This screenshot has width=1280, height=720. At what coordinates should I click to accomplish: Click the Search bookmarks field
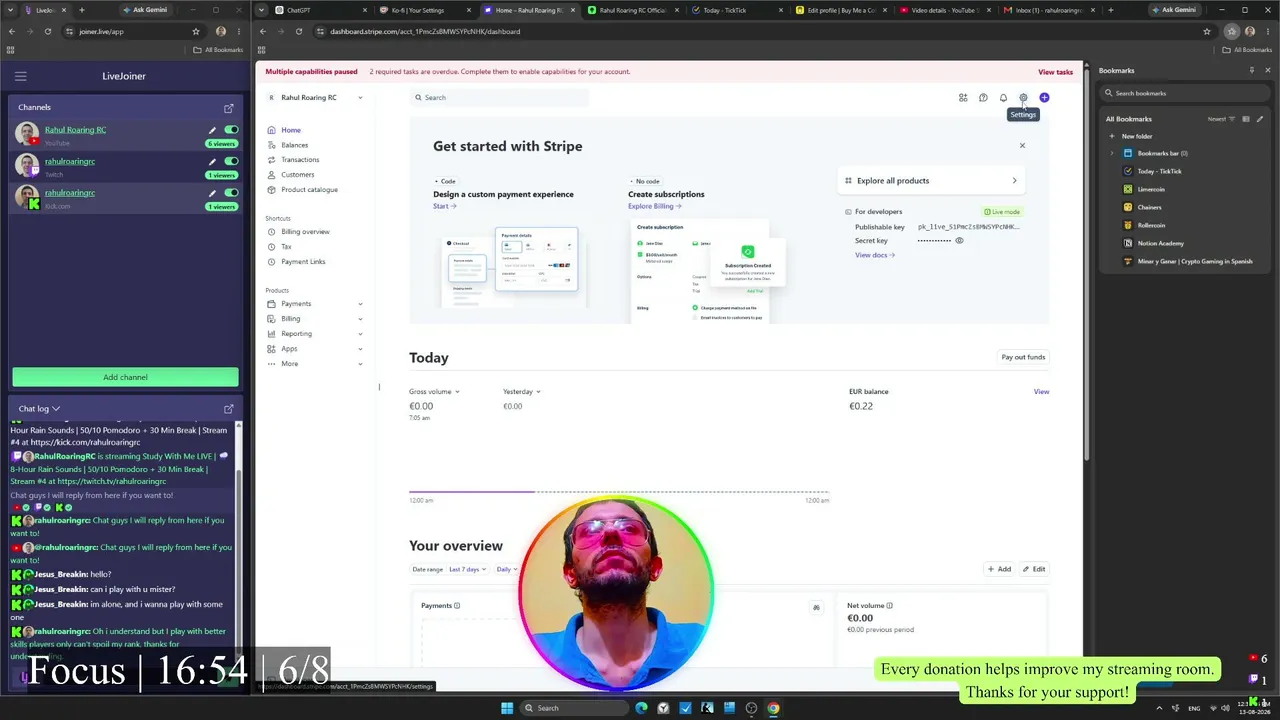pos(1185,93)
